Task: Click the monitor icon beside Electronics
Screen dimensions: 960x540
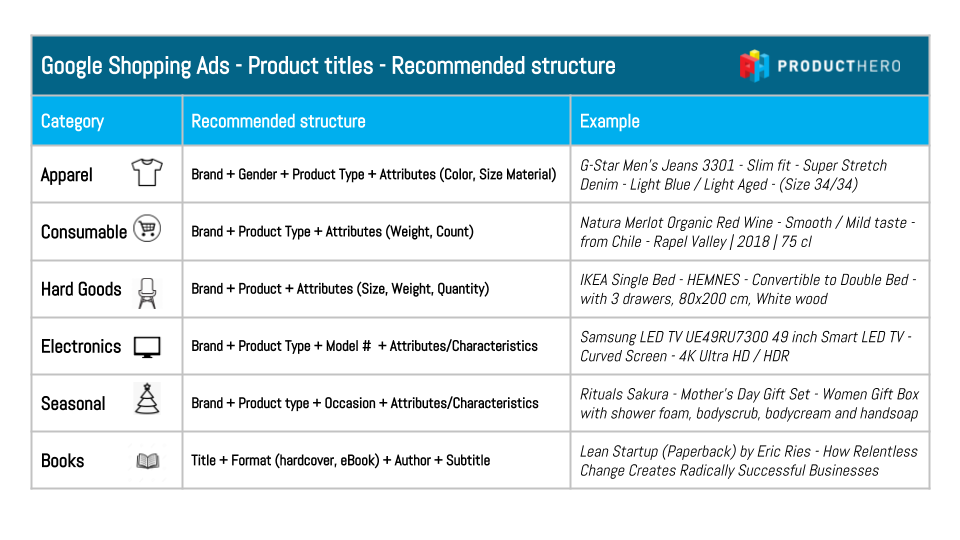Action: (147, 347)
